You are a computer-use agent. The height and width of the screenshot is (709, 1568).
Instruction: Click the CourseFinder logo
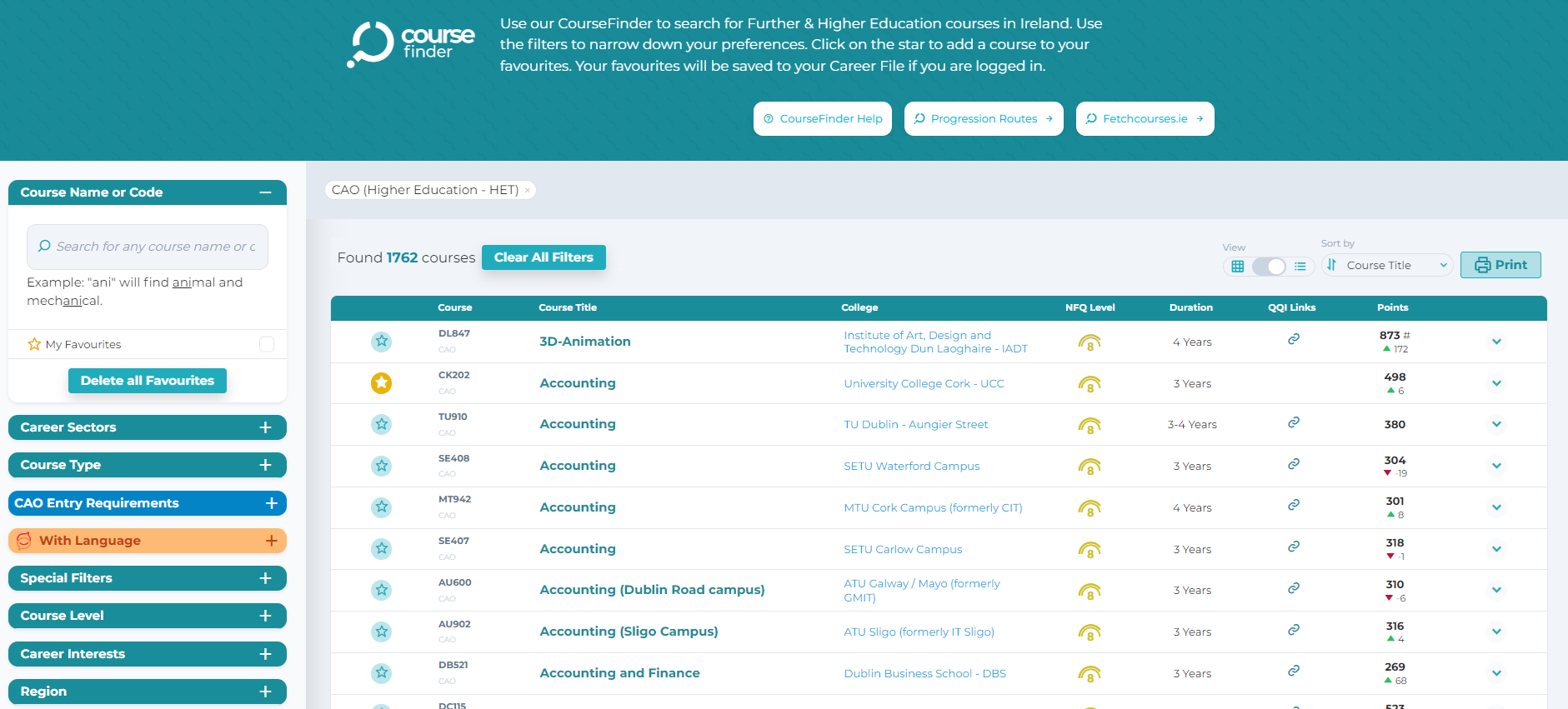411,44
